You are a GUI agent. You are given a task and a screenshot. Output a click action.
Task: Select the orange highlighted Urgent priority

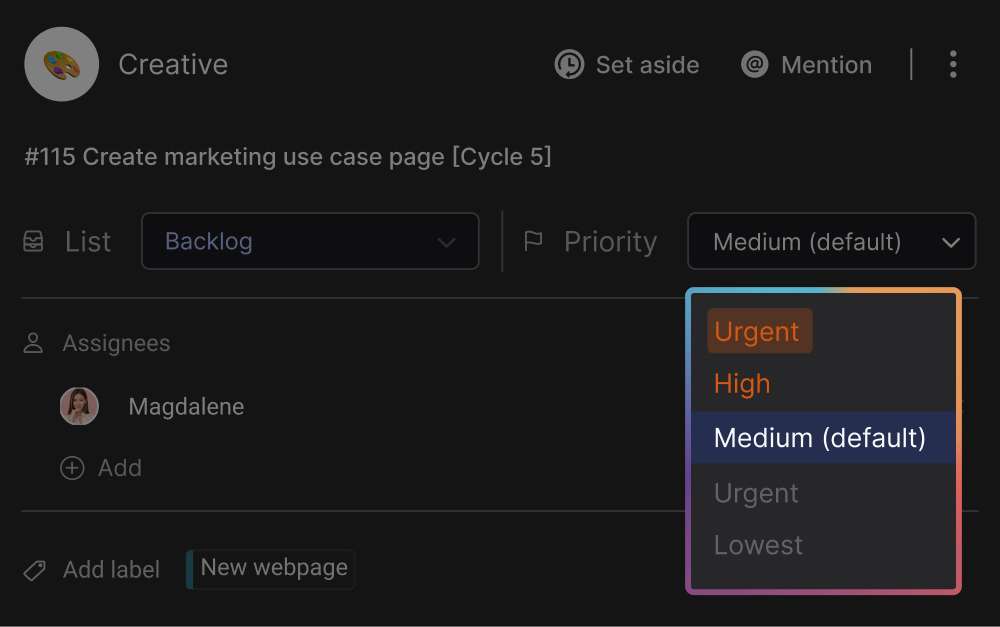click(758, 332)
